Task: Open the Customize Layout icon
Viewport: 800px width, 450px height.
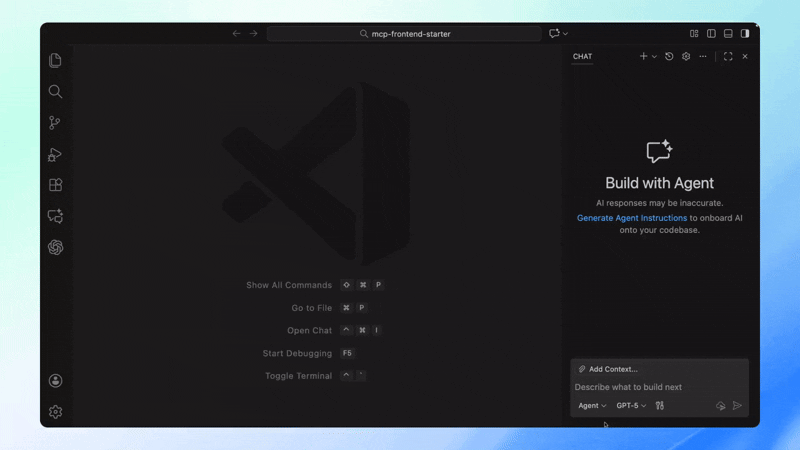Action: click(x=694, y=34)
